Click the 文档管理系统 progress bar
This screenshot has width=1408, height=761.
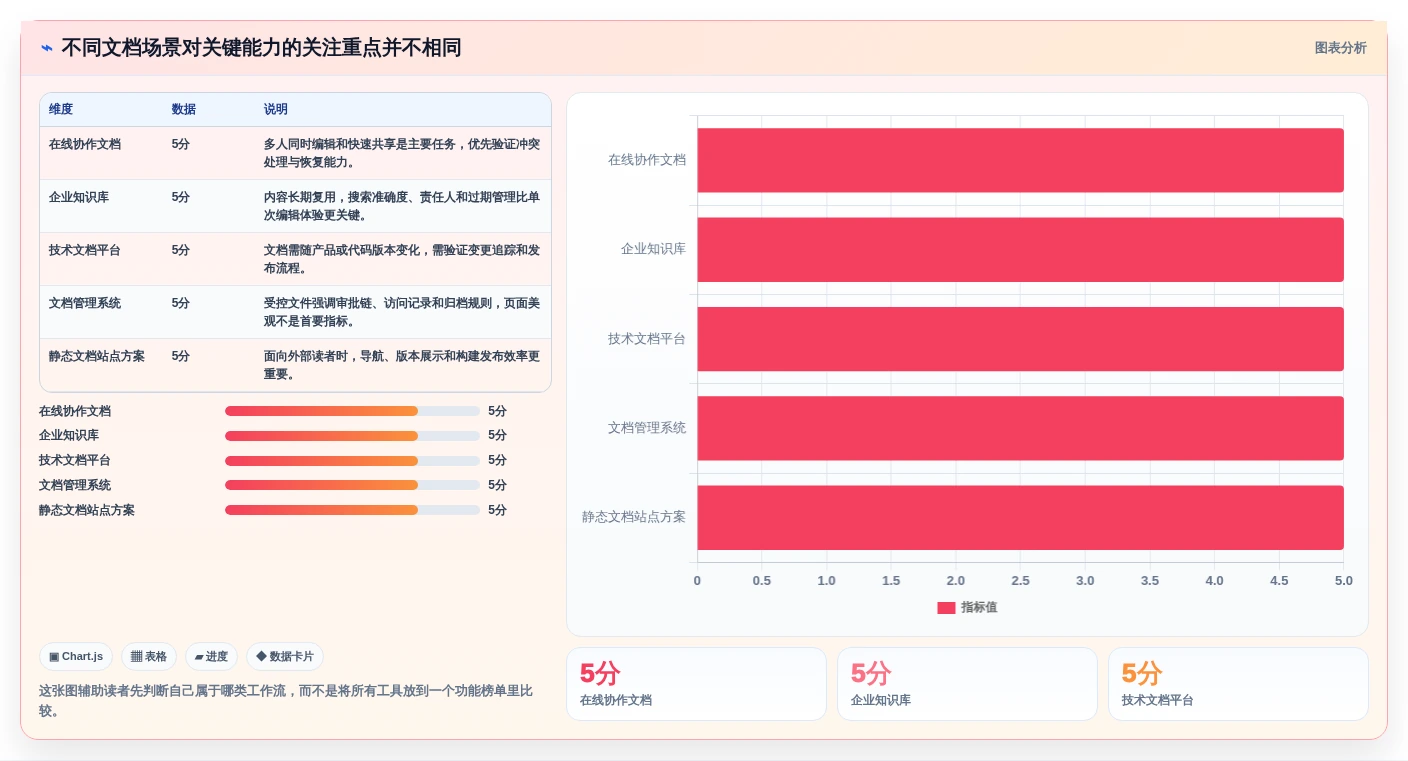[x=352, y=485]
